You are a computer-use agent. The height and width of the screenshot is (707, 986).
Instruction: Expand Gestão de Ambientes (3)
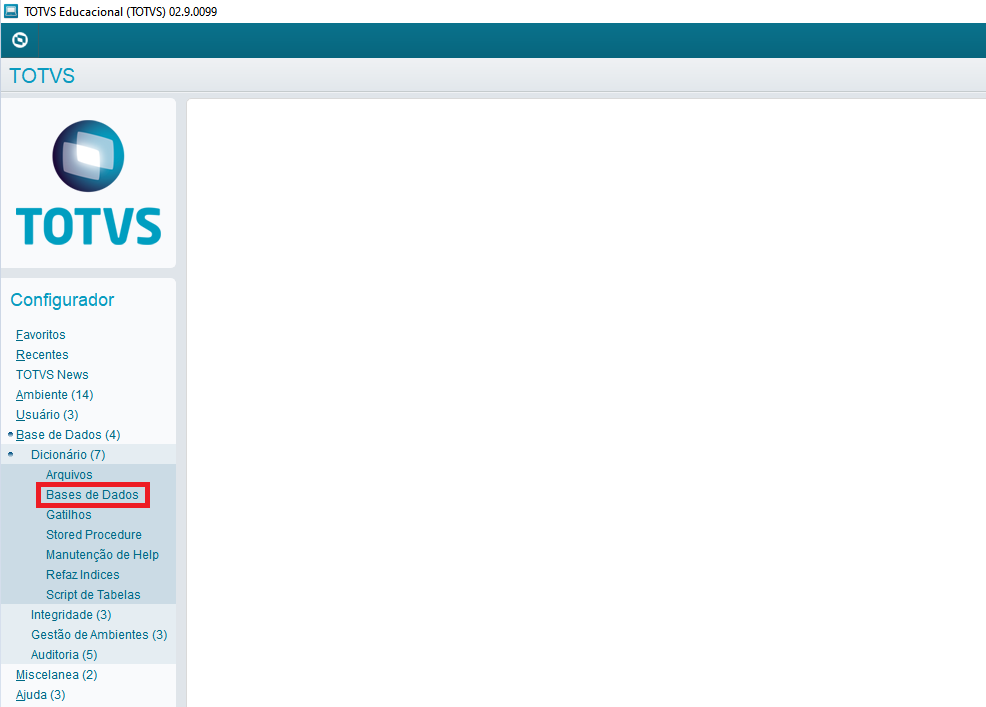pos(99,635)
